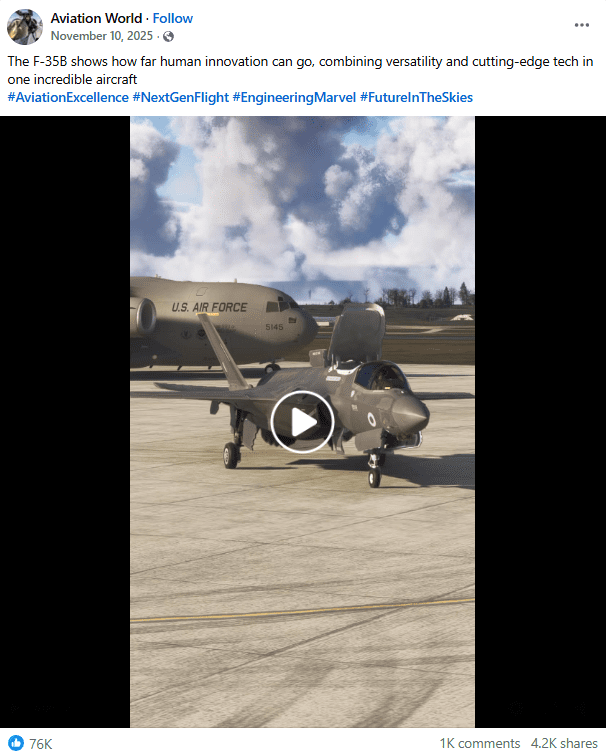View the 4.2K shares

[564, 743]
